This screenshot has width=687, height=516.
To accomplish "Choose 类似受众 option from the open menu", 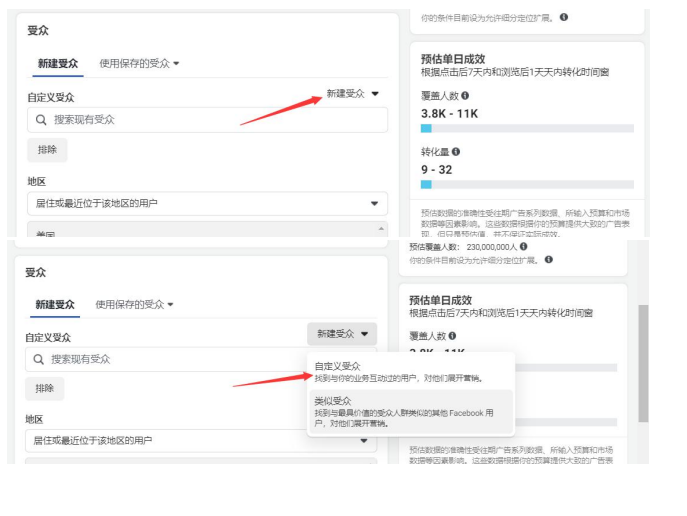I will click(332, 400).
